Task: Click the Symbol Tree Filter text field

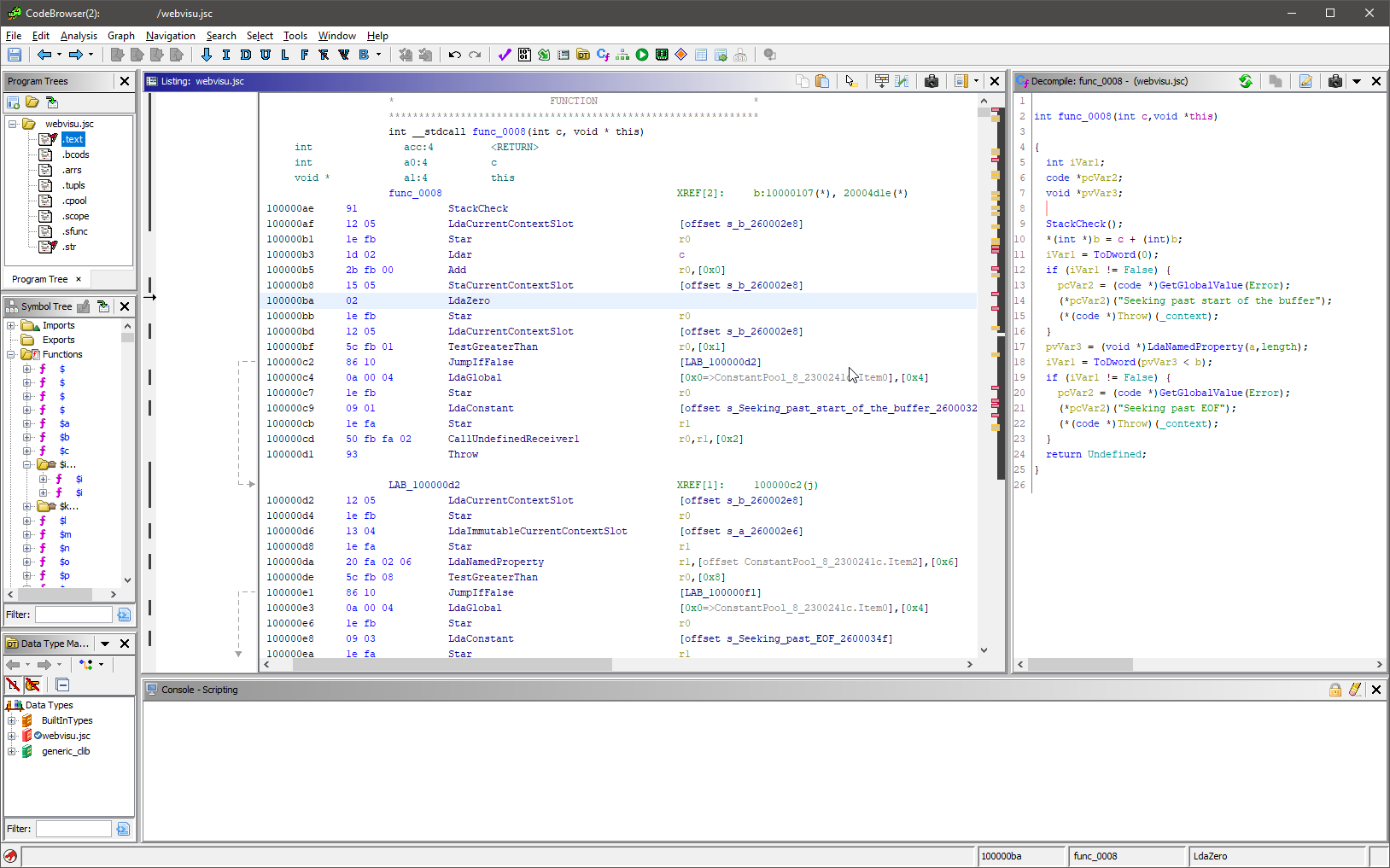Action: 73,615
